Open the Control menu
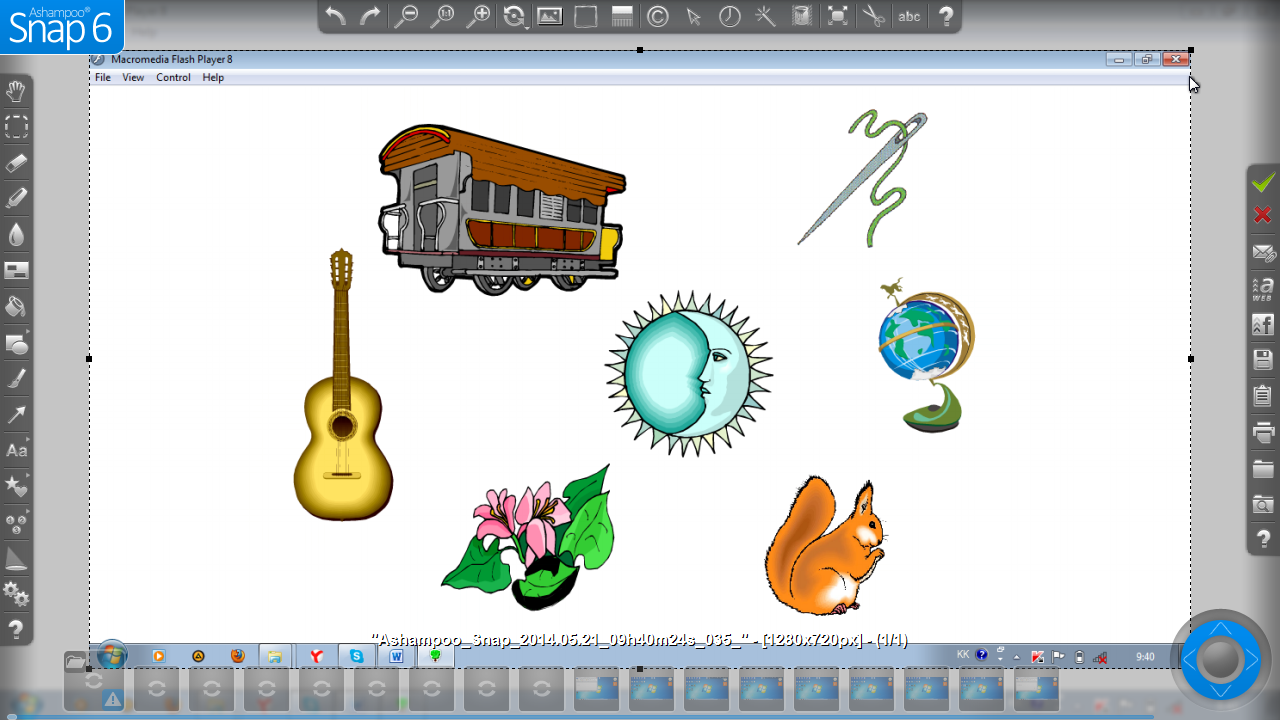 pyautogui.click(x=173, y=77)
